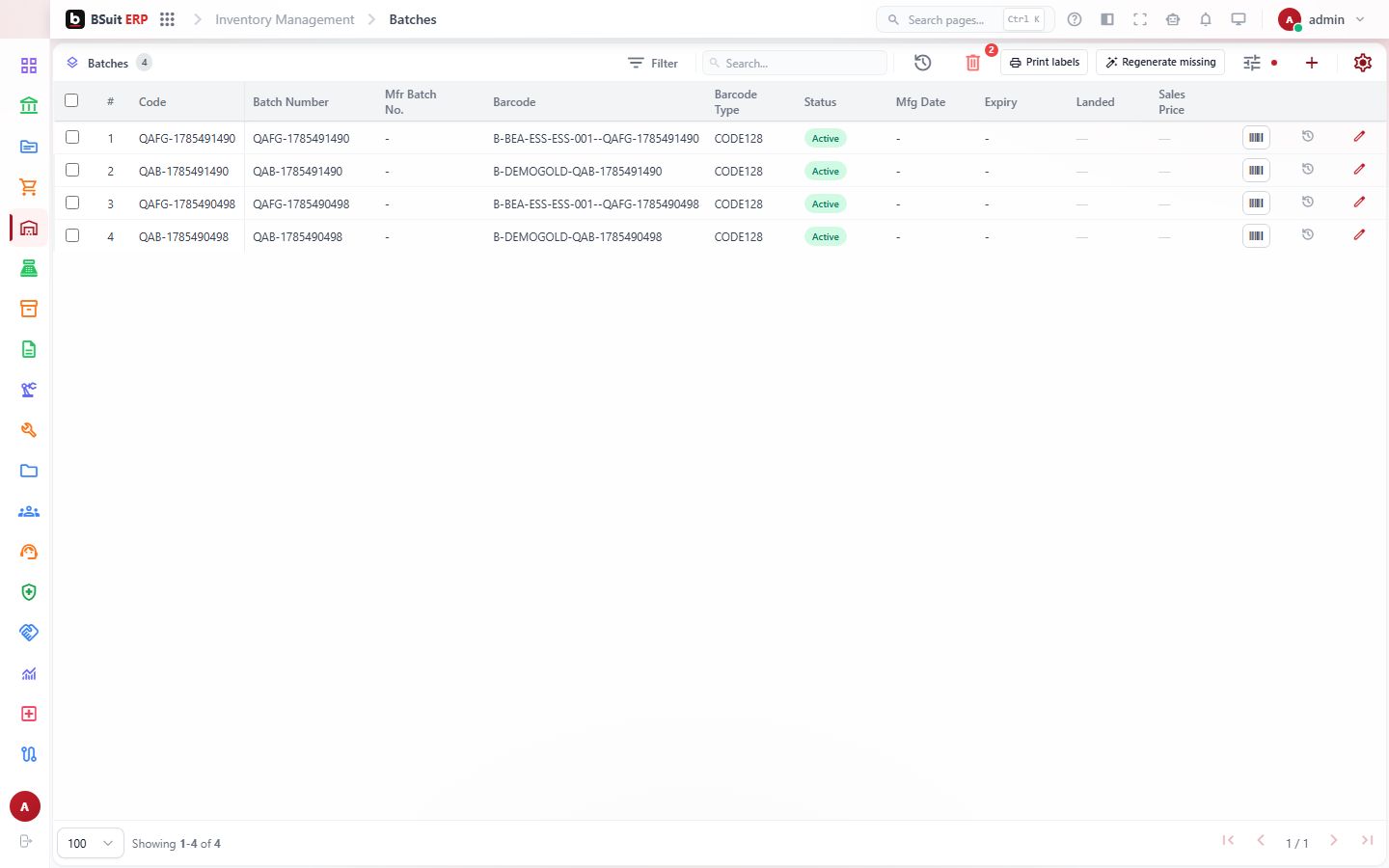The width and height of the screenshot is (1389, 868).
Task: Open the red A avatar in sidebar
Action: click(25, 806)
